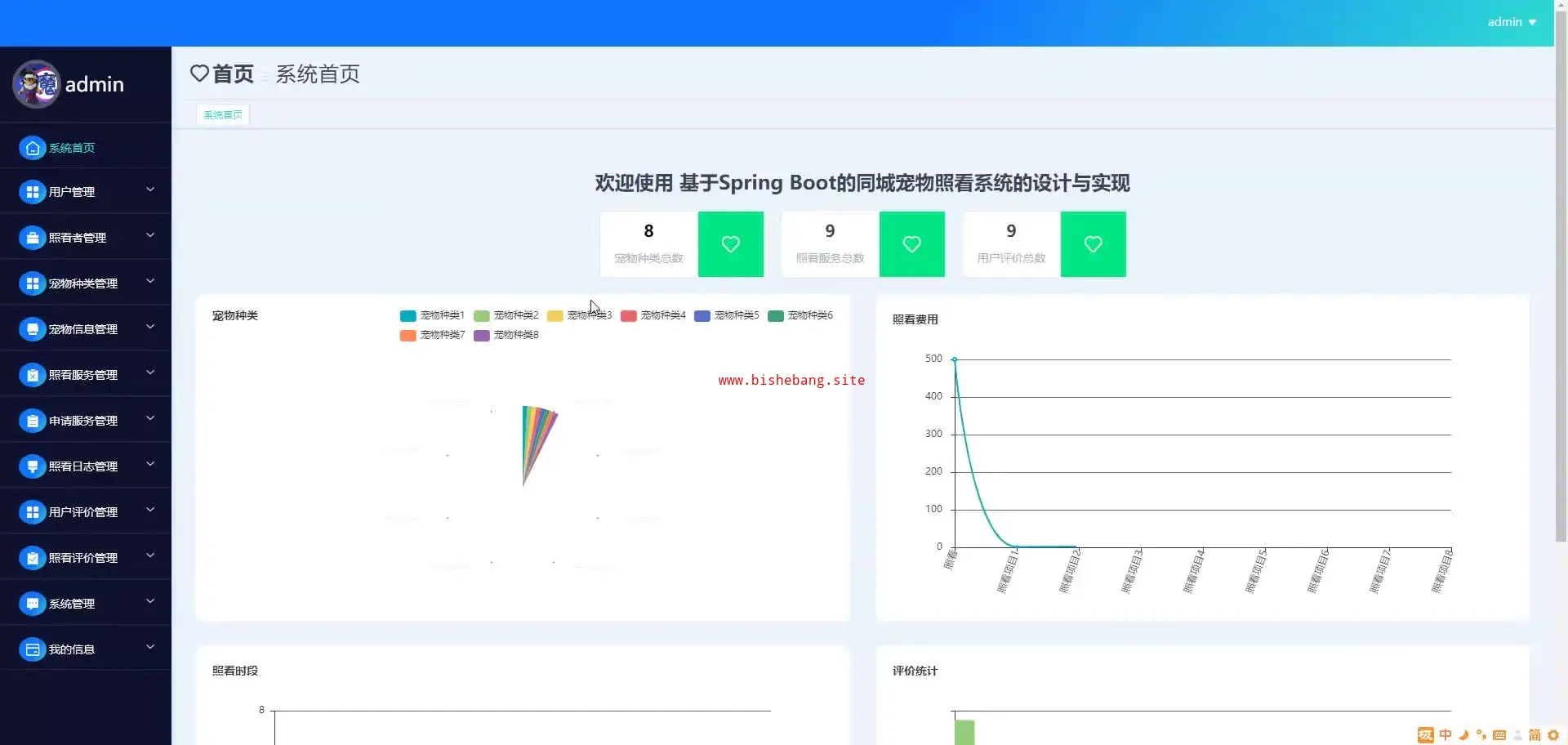Click the orange 极 input method icon
The height and width of the screenshot is (745, 1568).
(1426, 735)
